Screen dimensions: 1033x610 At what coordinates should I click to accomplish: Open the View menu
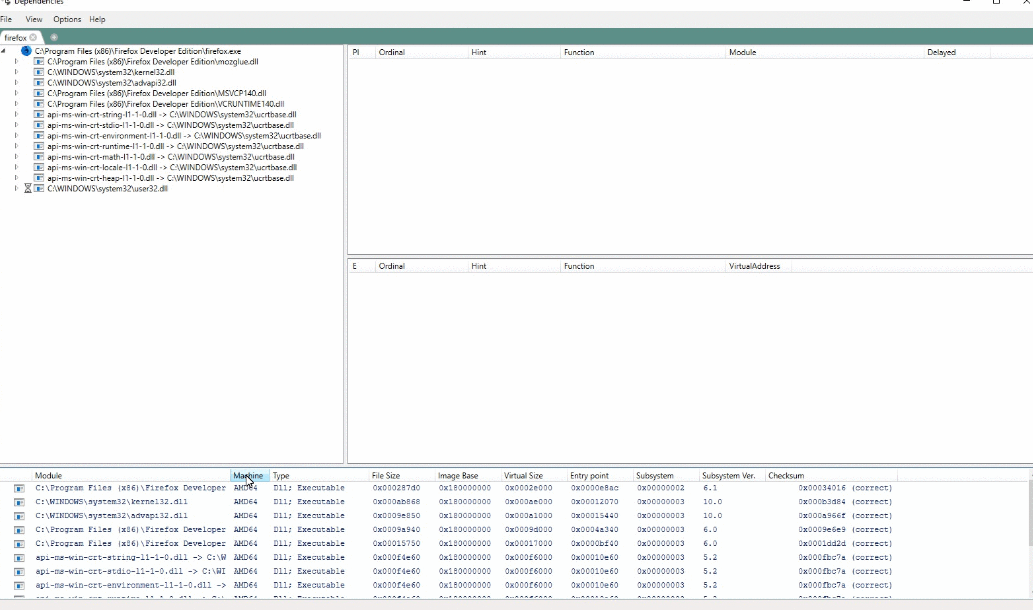[x=34, y=19]
